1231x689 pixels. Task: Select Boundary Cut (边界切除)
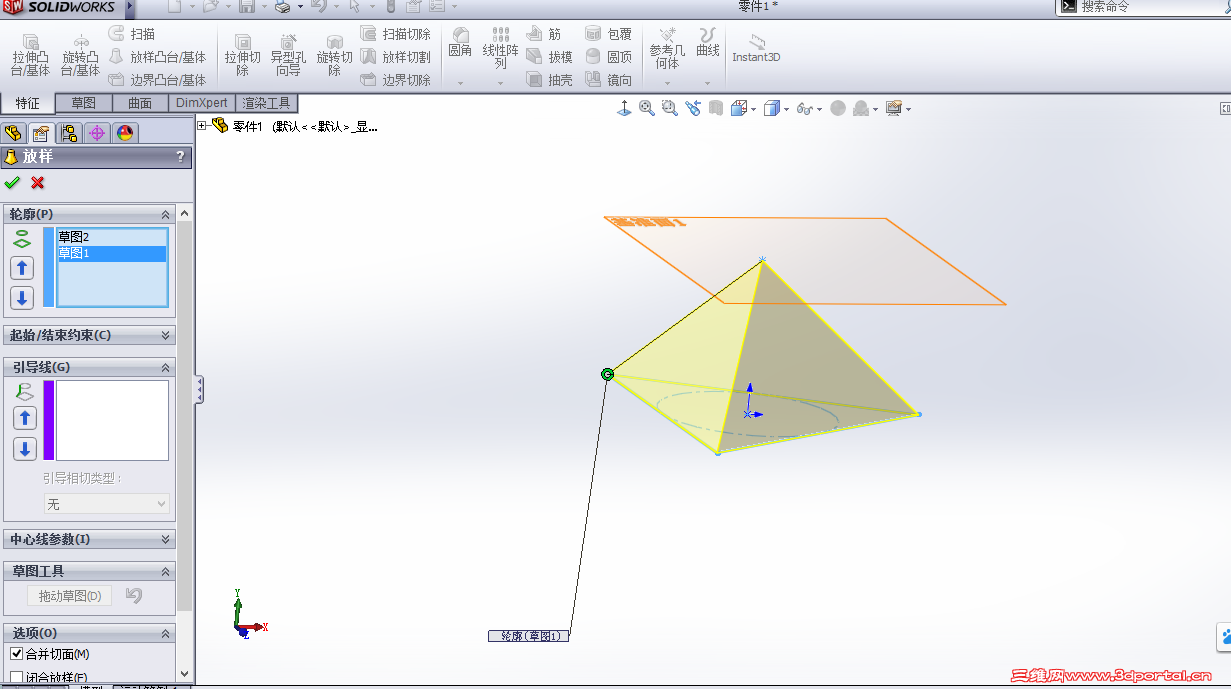395,80
